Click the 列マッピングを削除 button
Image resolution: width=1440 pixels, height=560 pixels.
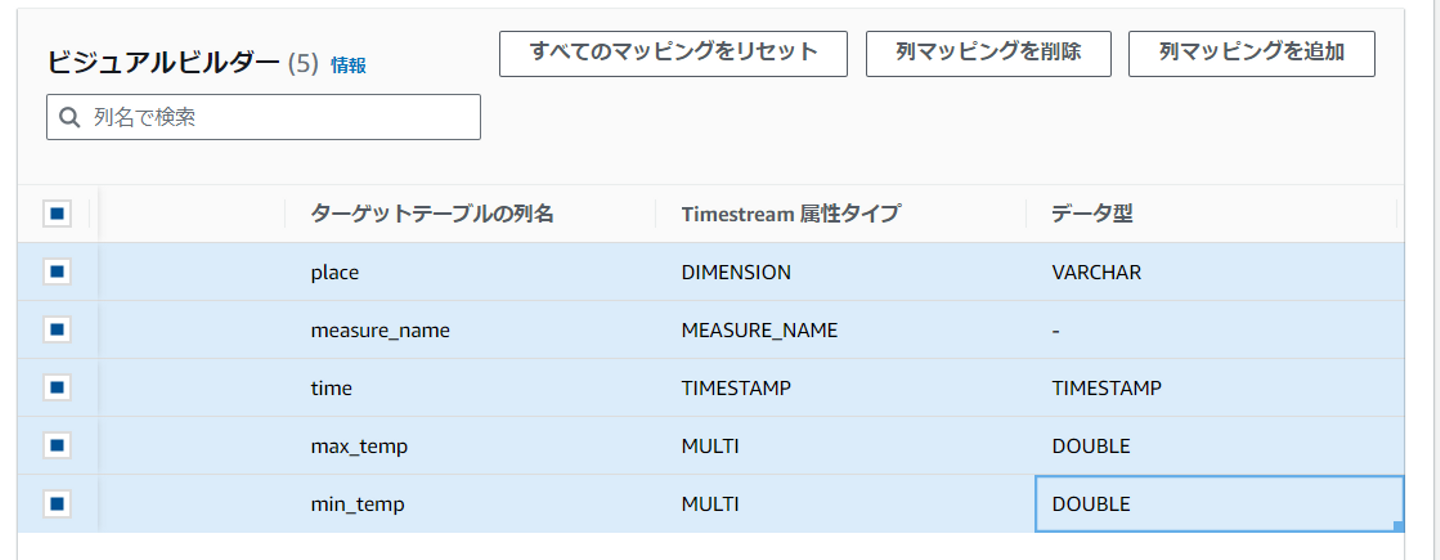tap(988, 53)
